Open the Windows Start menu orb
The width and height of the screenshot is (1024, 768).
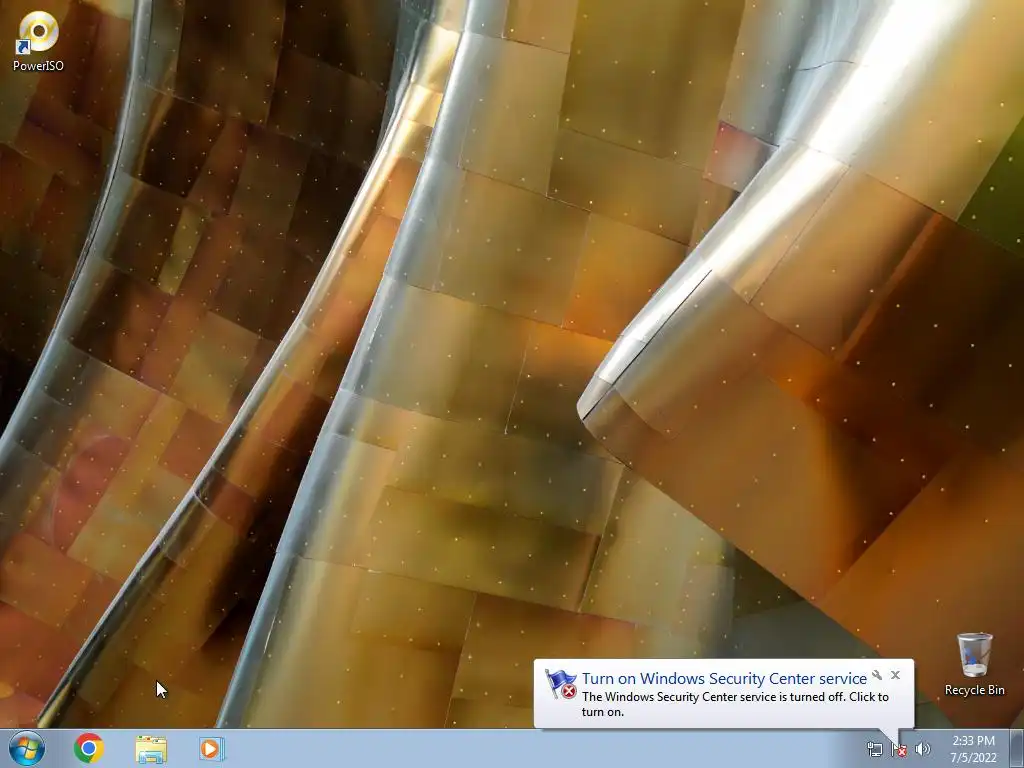pyautogui.click(x=27, y=748)
